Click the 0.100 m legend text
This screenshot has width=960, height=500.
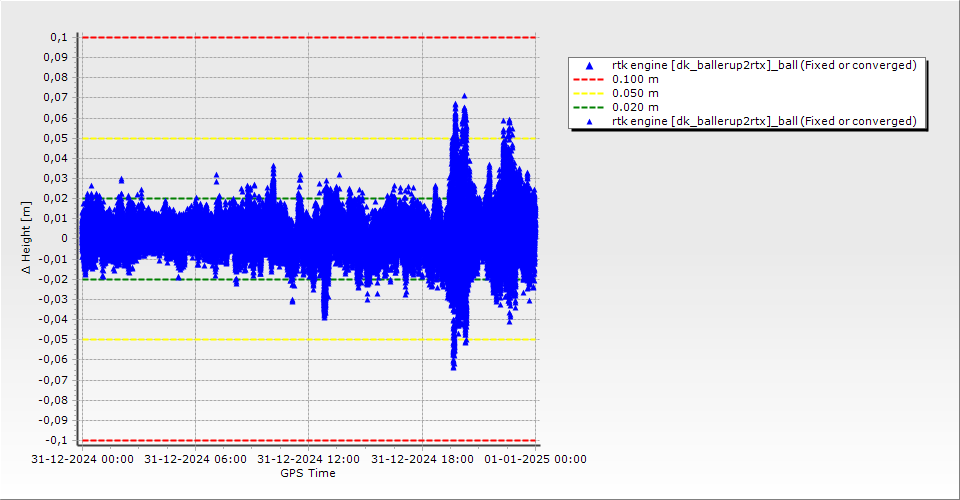coord(635,79)
